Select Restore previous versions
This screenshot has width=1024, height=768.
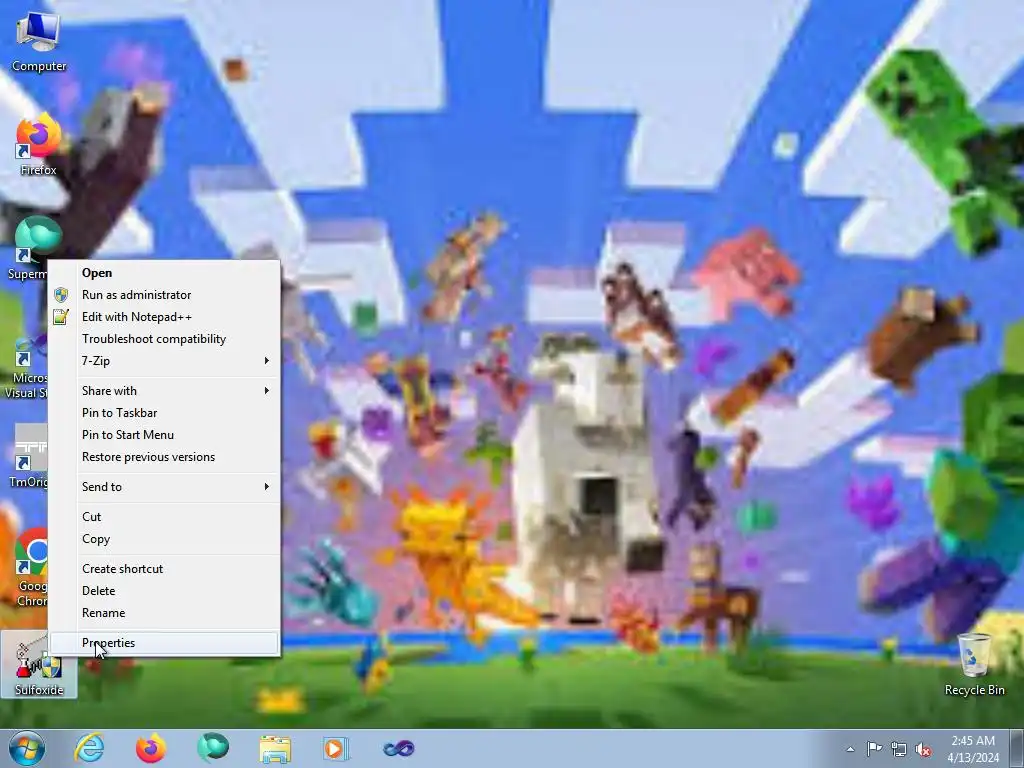point(165,457)
